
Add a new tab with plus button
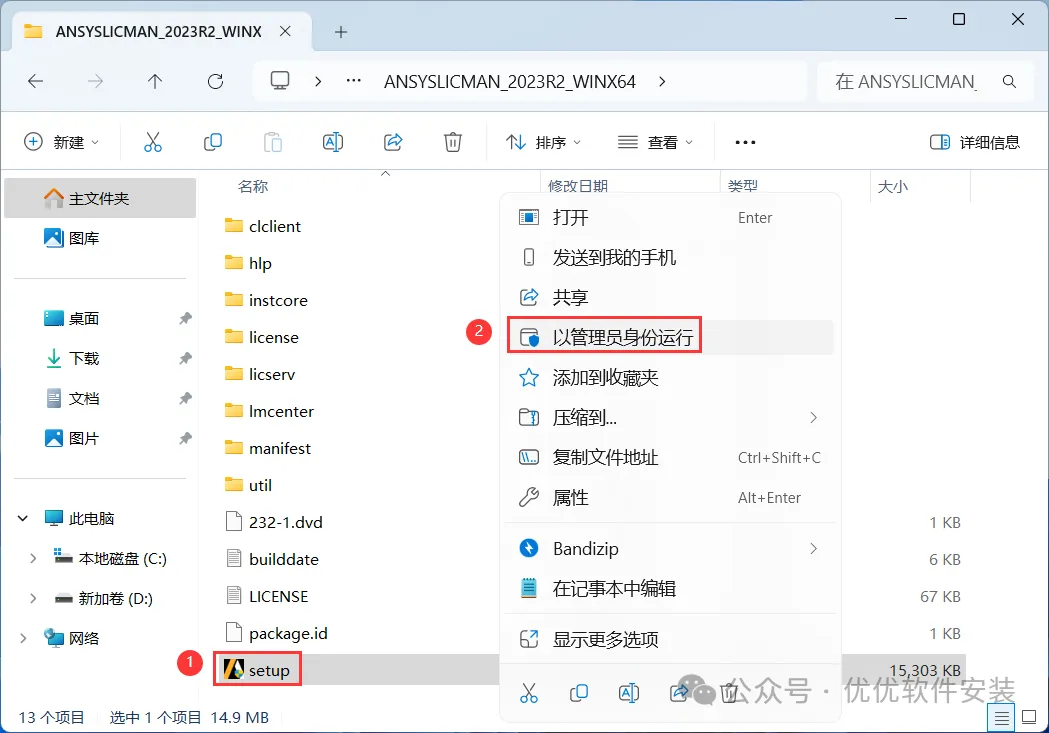click(341, 31)
